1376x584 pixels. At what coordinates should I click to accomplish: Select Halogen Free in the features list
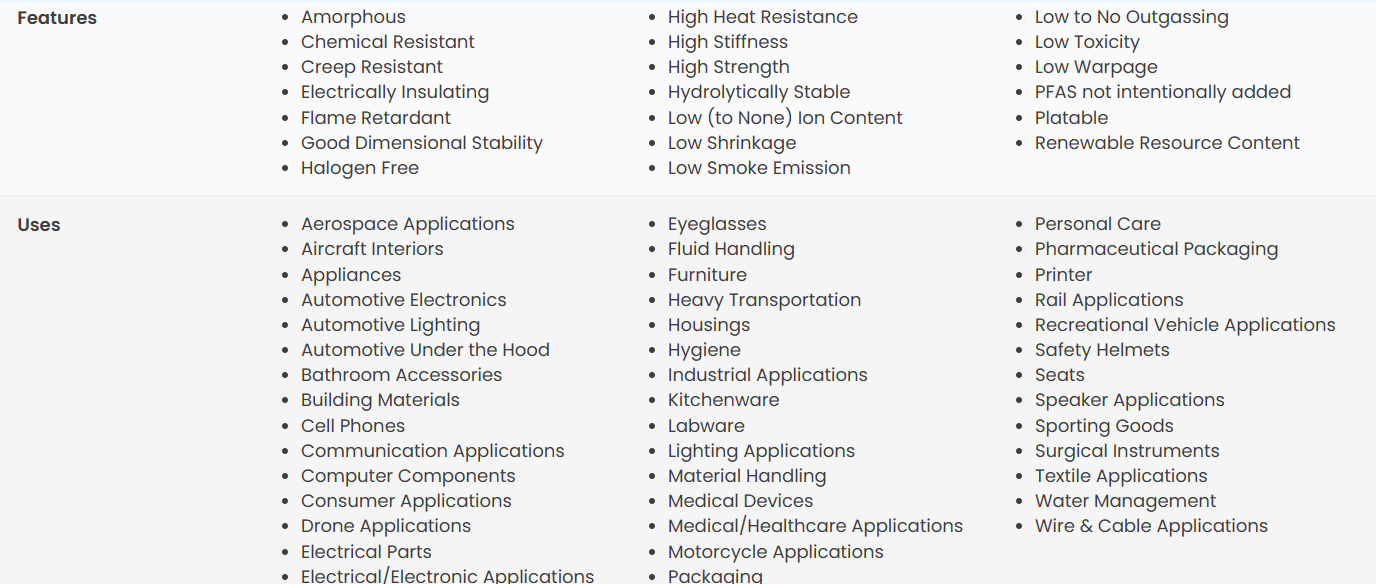(360, 168)
